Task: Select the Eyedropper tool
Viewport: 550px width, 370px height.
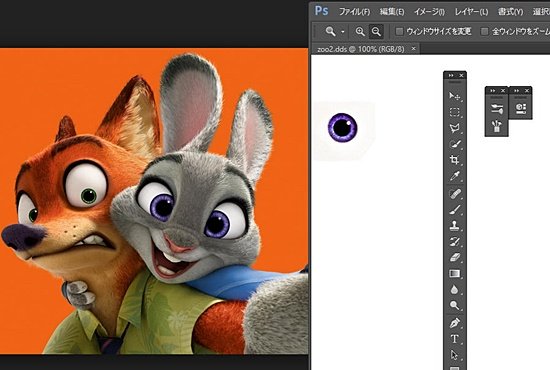Action: pos(455,176)
